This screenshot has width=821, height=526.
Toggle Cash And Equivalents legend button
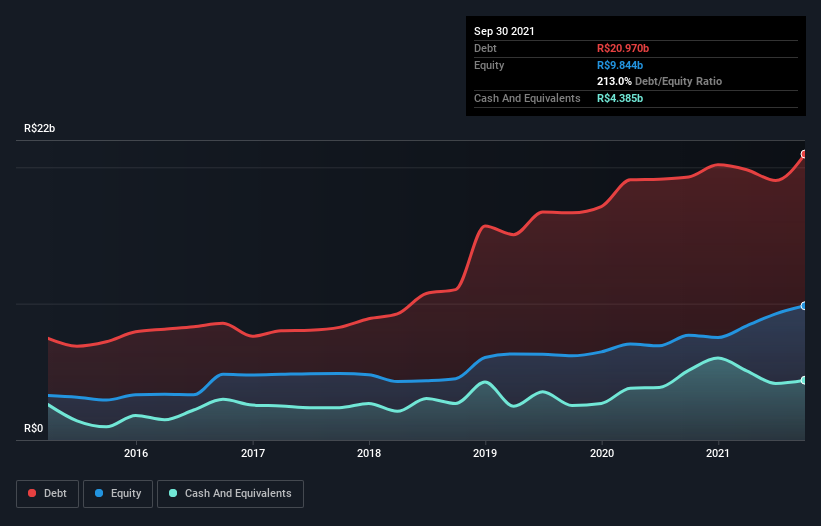click(x=230, y=494)
